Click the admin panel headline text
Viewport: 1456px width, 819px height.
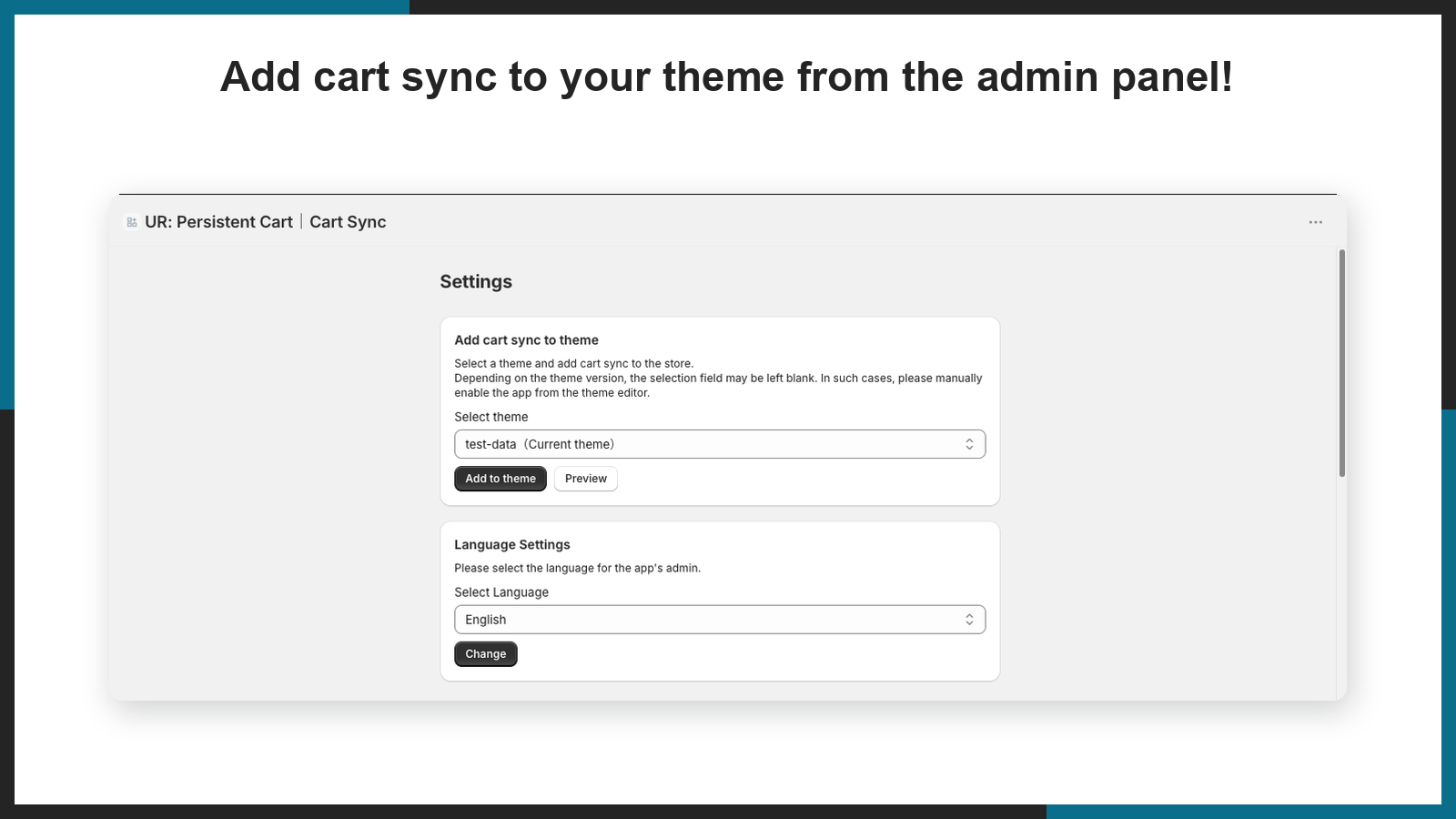pyautogui.click(x=727, y=76)
